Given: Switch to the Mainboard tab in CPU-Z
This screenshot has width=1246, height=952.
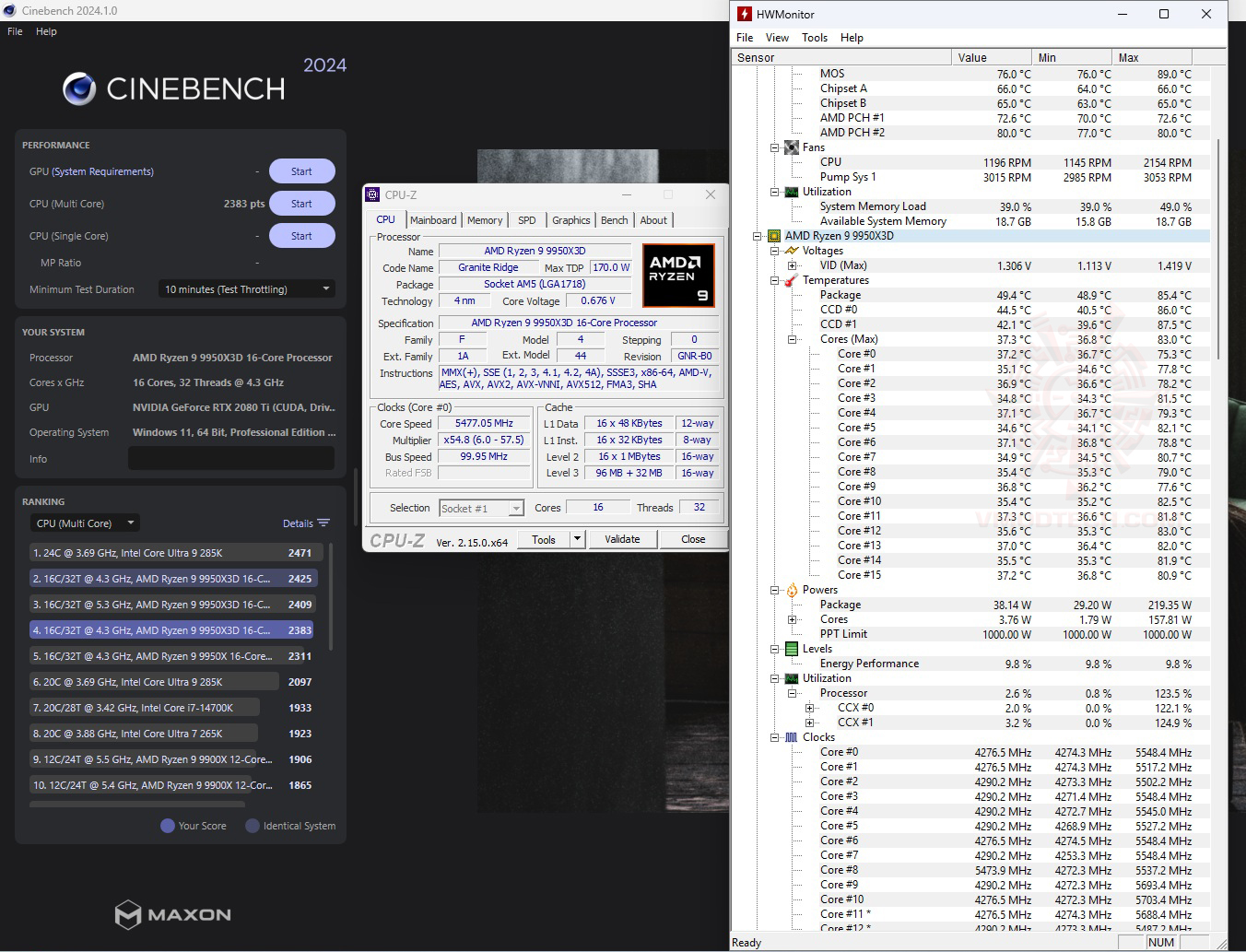Looking at the screenshot, I should pos(433,220).
